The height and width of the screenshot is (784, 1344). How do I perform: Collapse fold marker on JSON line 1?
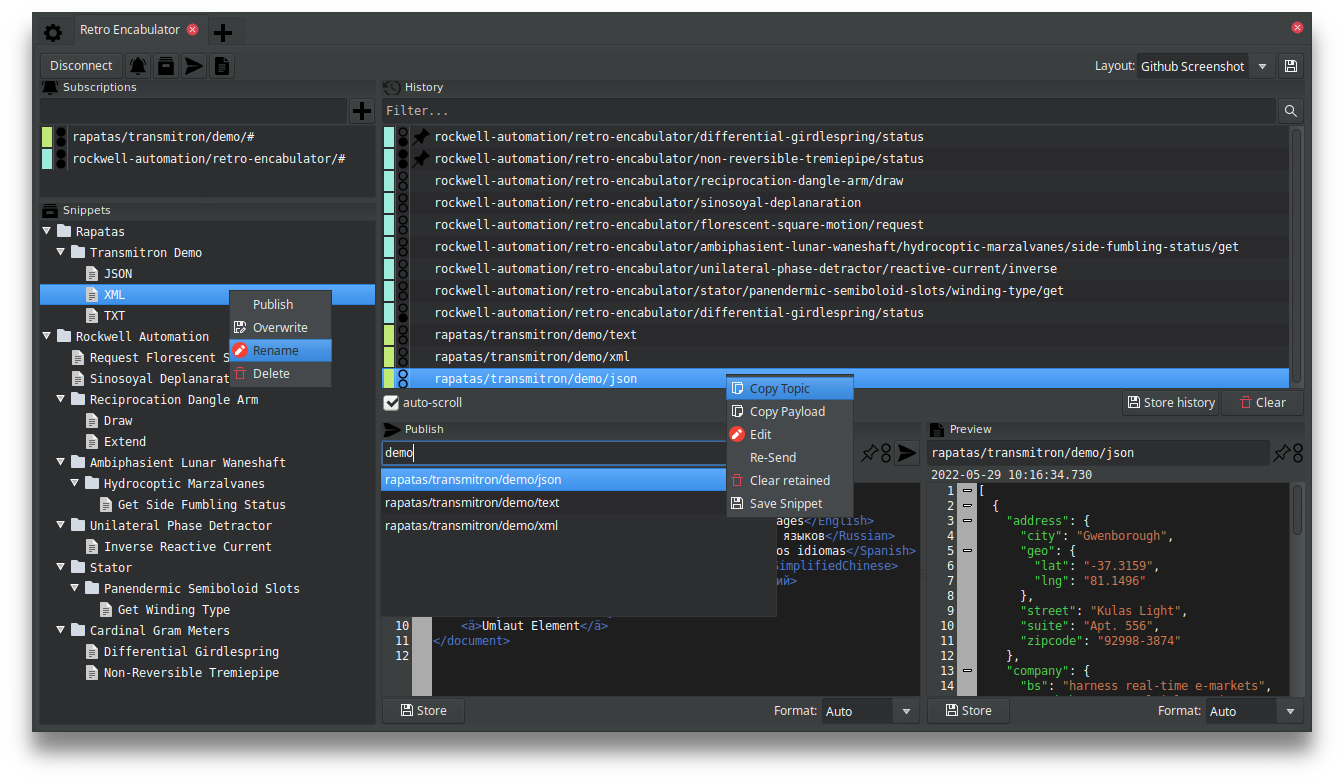(x=966, y=490)
